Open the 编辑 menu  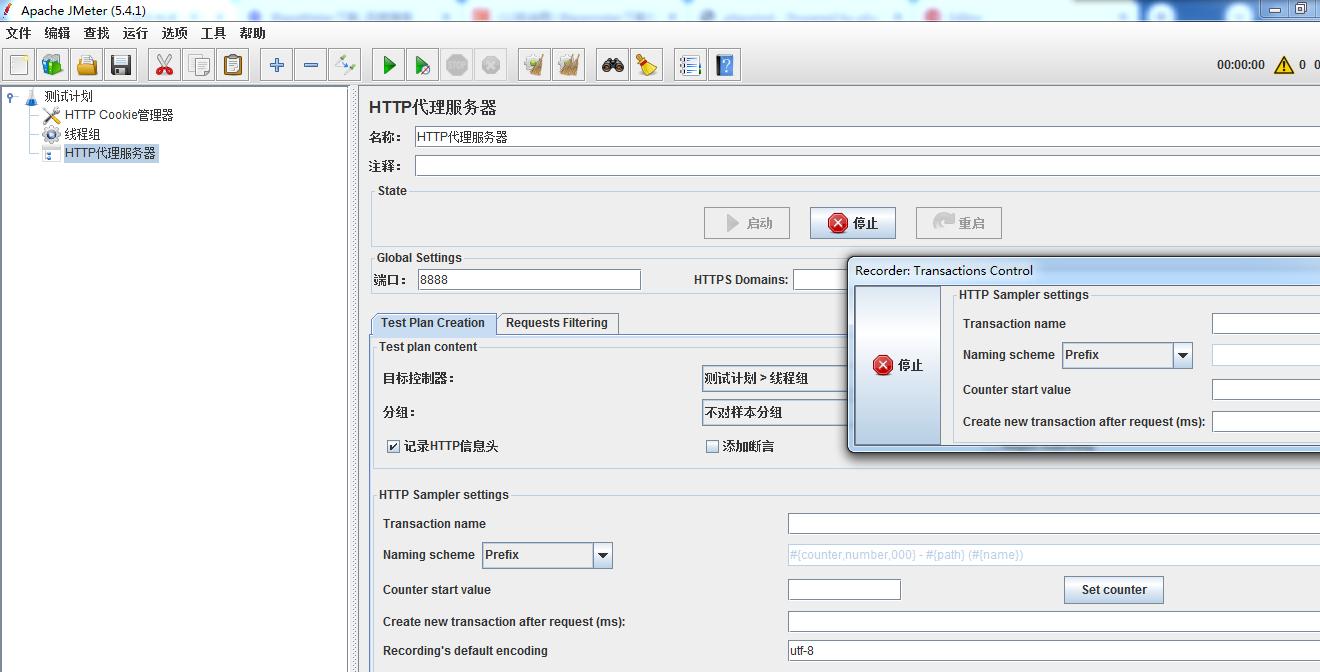[57, 33]
